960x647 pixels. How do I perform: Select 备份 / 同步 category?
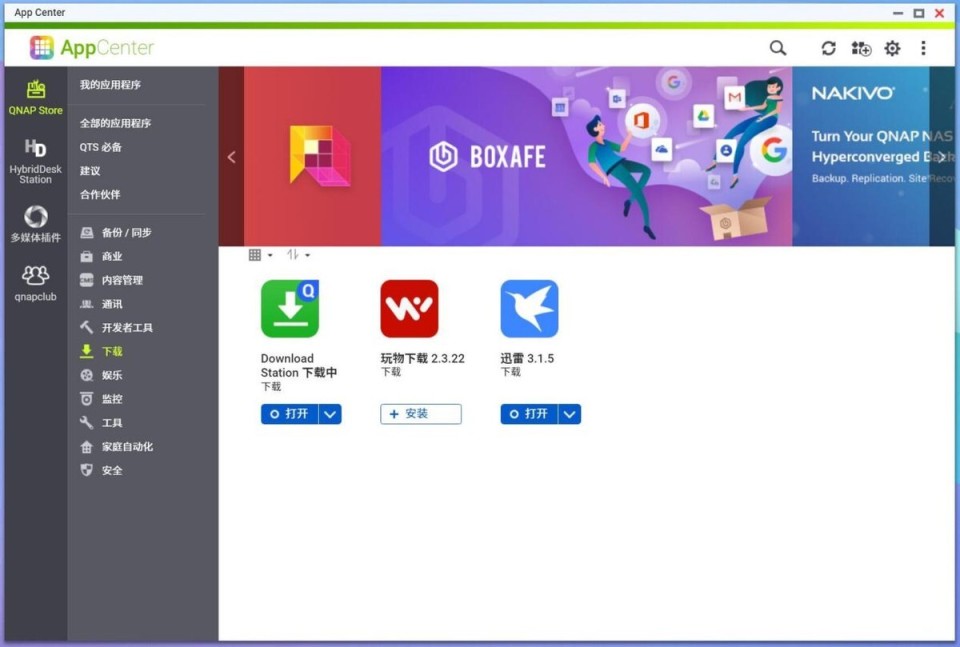116,233
